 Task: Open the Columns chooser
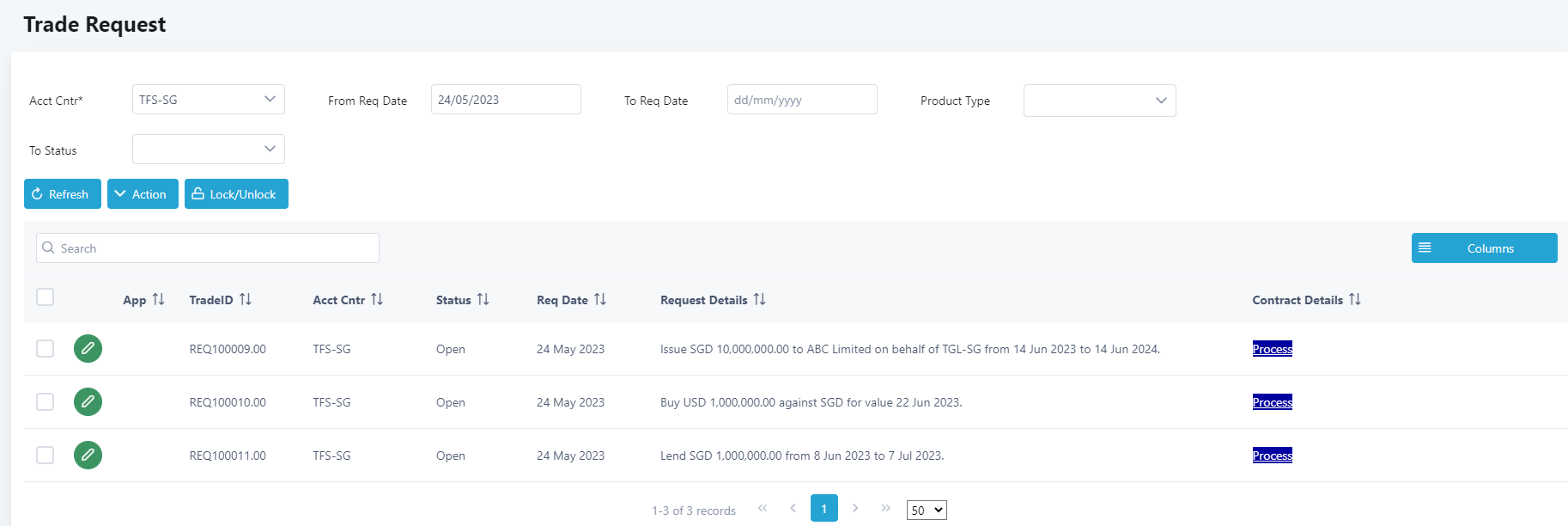[1484, 248]
